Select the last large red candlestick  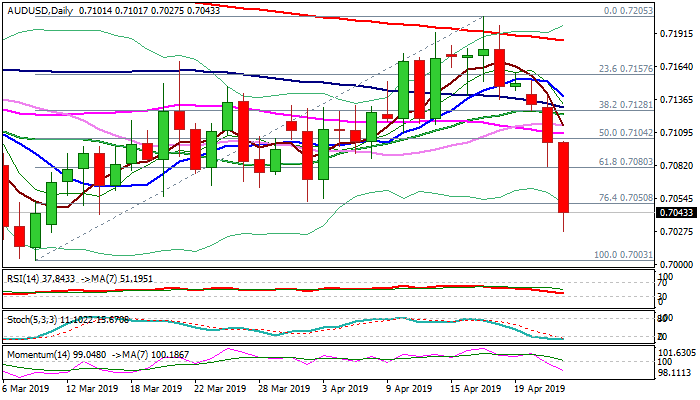coord(564,177)
